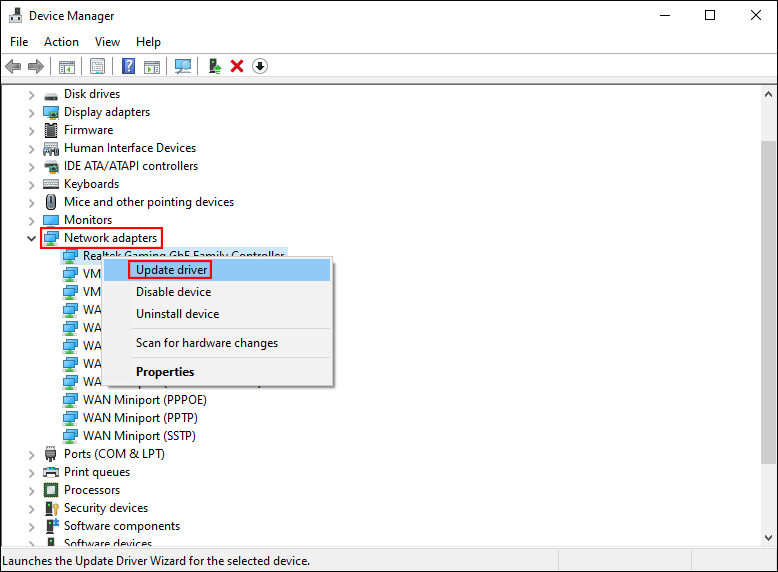This screenshot has height=572, width=778.
Task: Click the blue Help toolbar icon
Action: (x=129, y=66)
